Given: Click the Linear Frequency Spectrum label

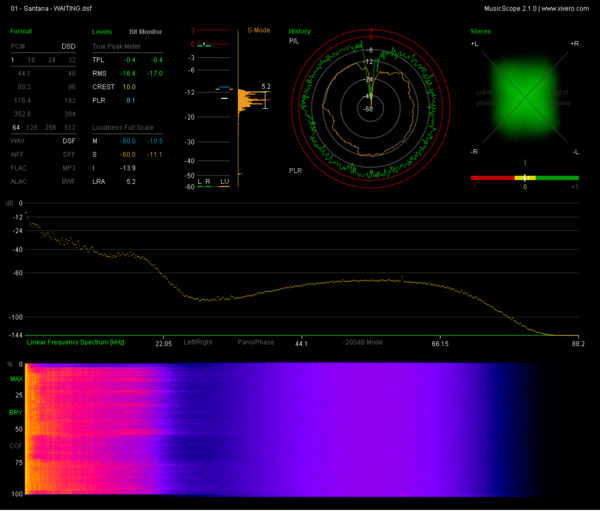Looking at the screenshot, I should [x=75, y=342].
